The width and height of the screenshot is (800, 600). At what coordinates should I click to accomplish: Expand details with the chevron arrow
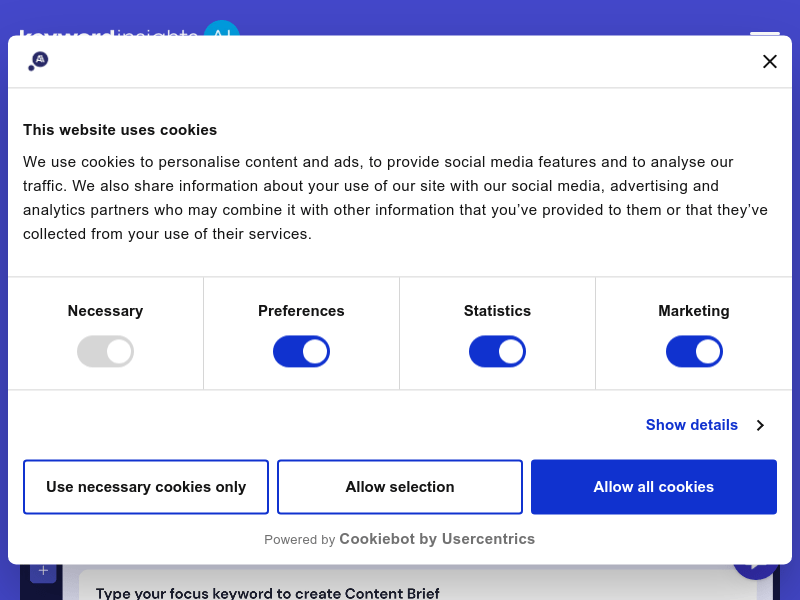click(x=760, y=425)
